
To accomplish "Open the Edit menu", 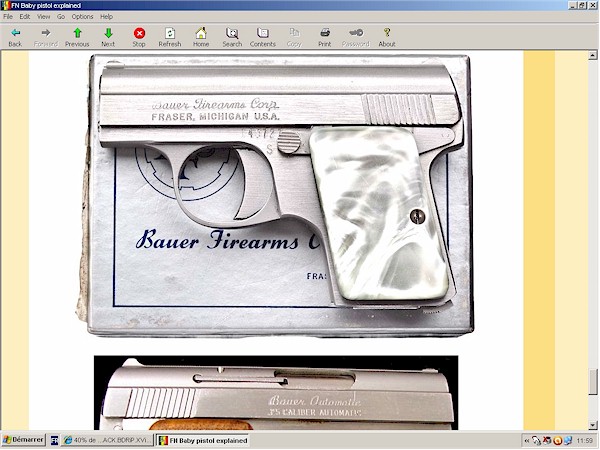I will tap(24, 16).
